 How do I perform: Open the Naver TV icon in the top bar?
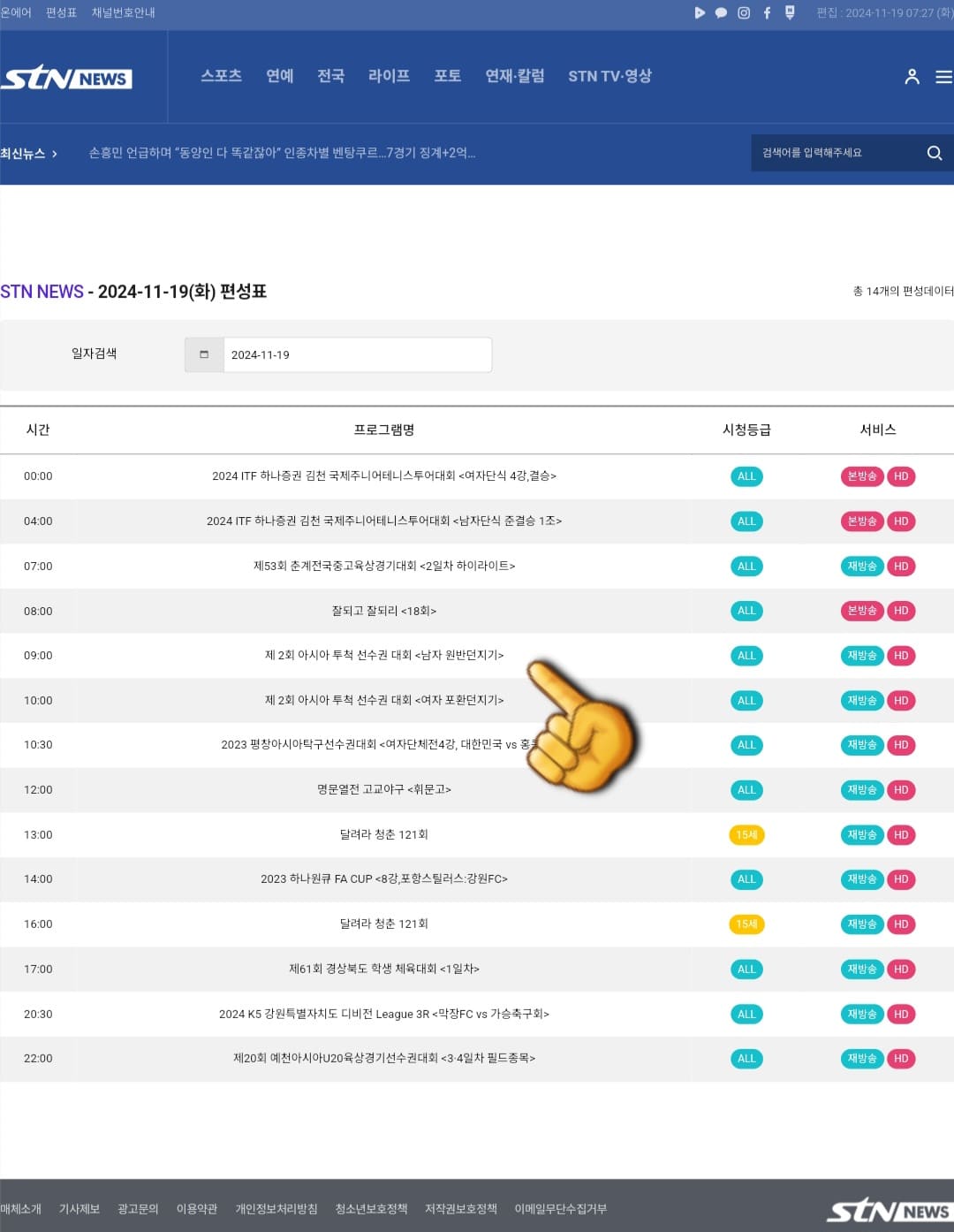click(x=789, y=12)
